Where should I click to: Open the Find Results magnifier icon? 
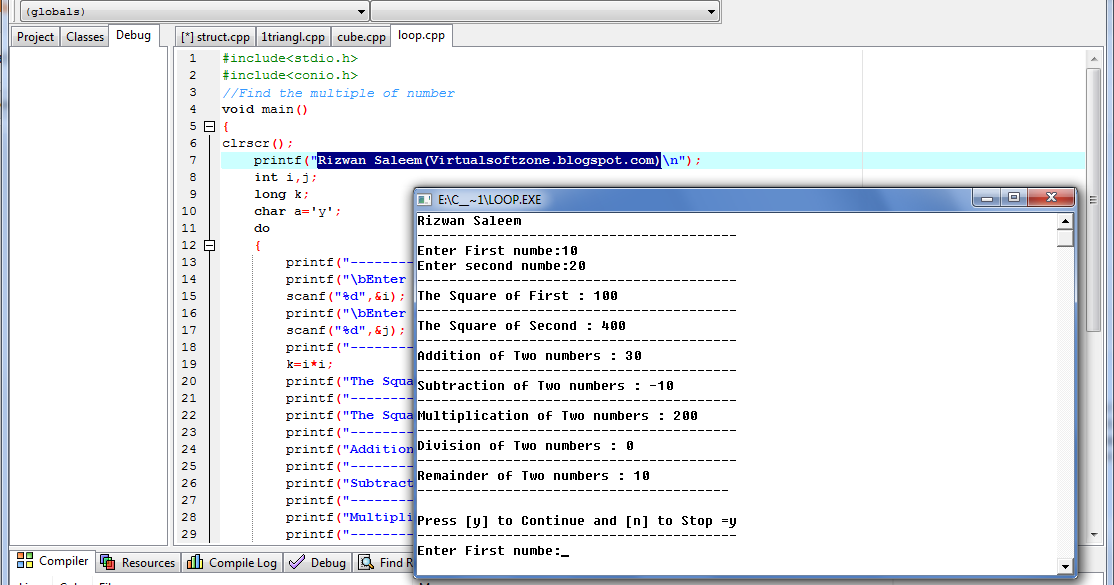366,562
